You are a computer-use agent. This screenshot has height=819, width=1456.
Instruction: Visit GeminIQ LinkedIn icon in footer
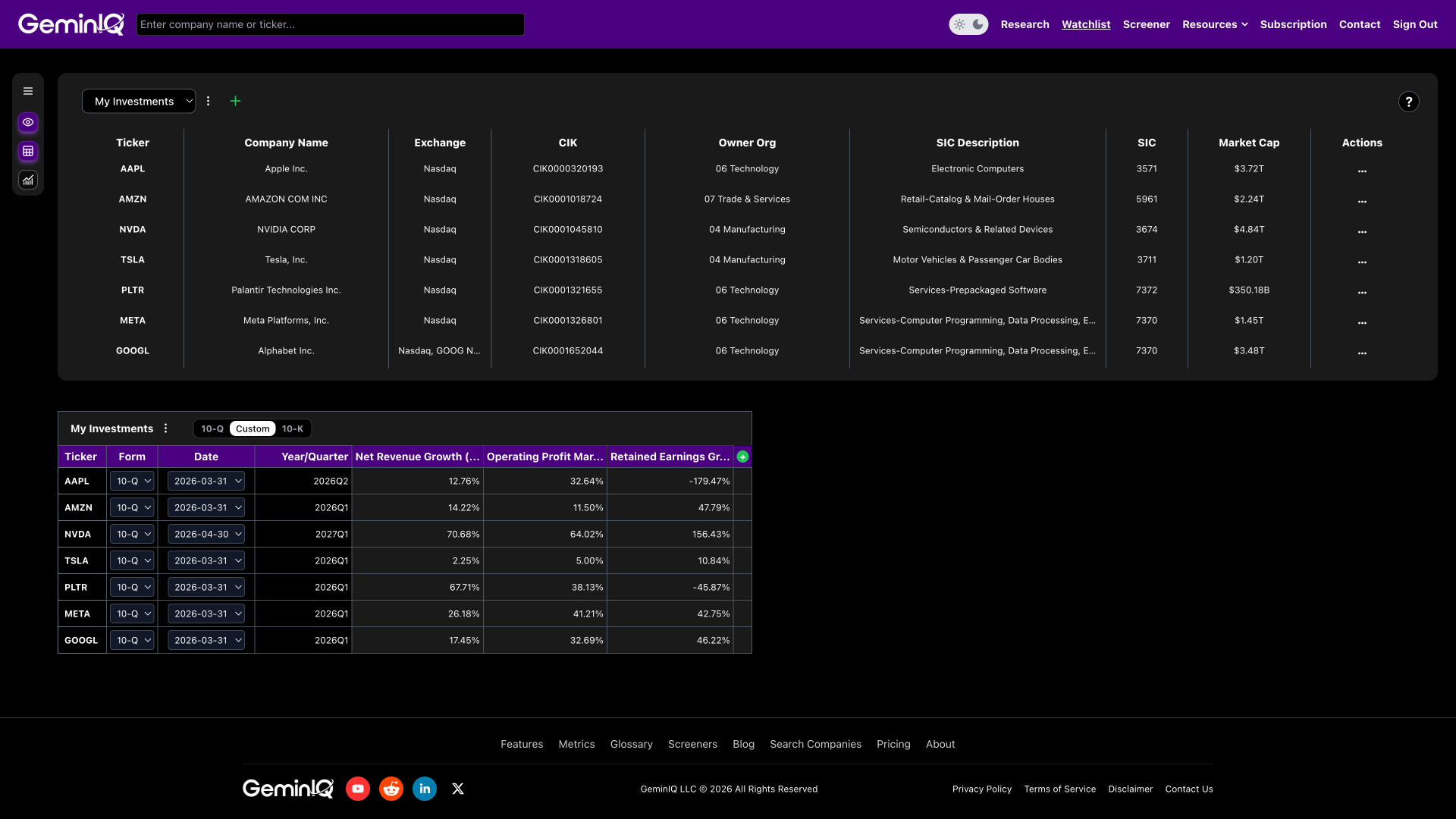tap(425, 789)
